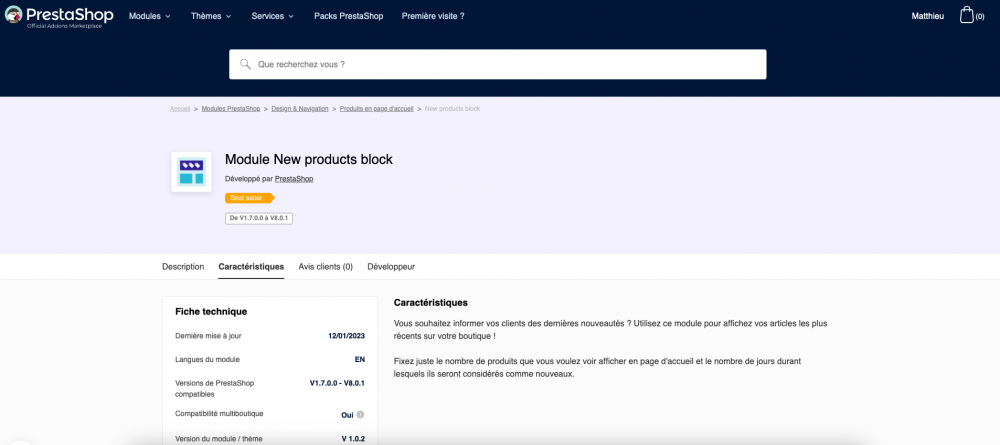Expand the Thèmes dropdown menu
Screen dimensions: 1000x445
tap(211, 16)
